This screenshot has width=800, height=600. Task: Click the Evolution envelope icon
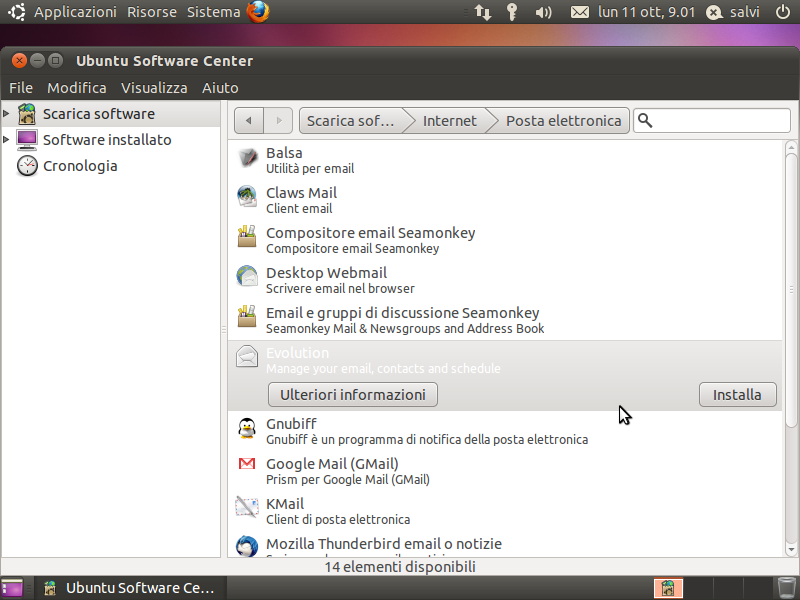(247, 356)
